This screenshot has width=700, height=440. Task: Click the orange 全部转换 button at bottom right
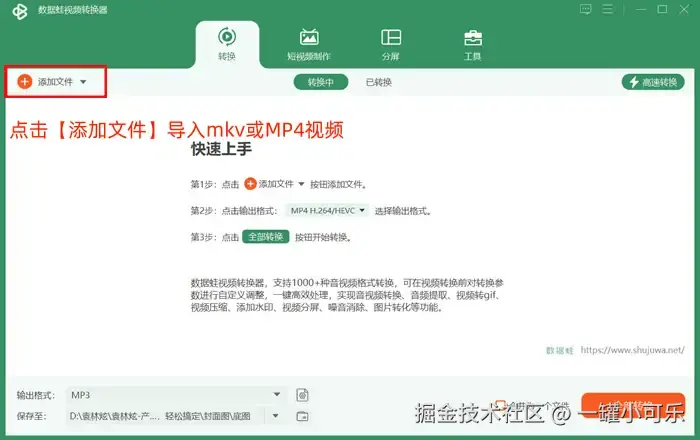tap(633, 406)
